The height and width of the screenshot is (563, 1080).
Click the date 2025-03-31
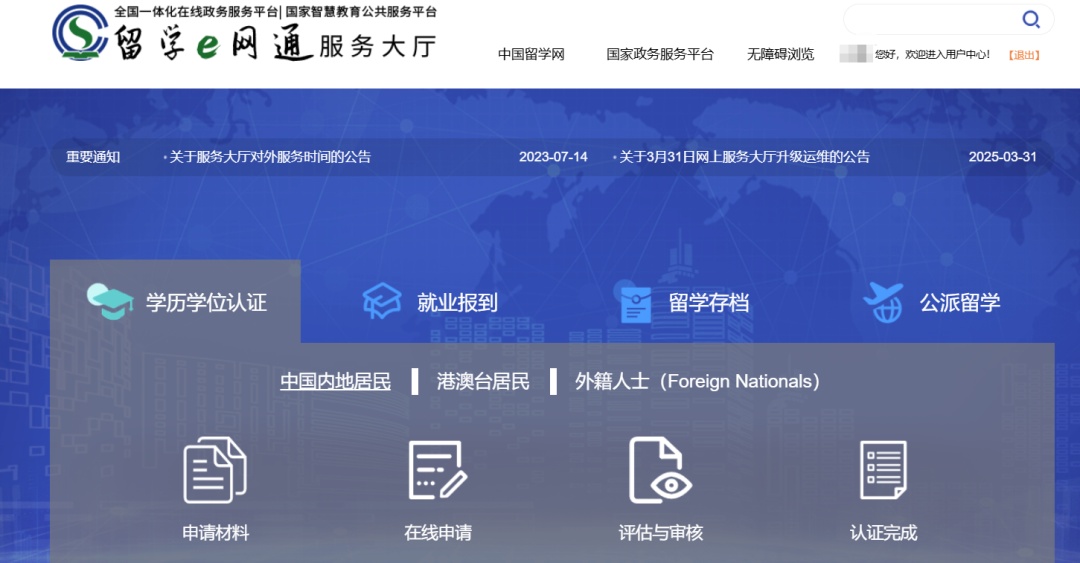pyautogui.click(x=1002, y=157)
